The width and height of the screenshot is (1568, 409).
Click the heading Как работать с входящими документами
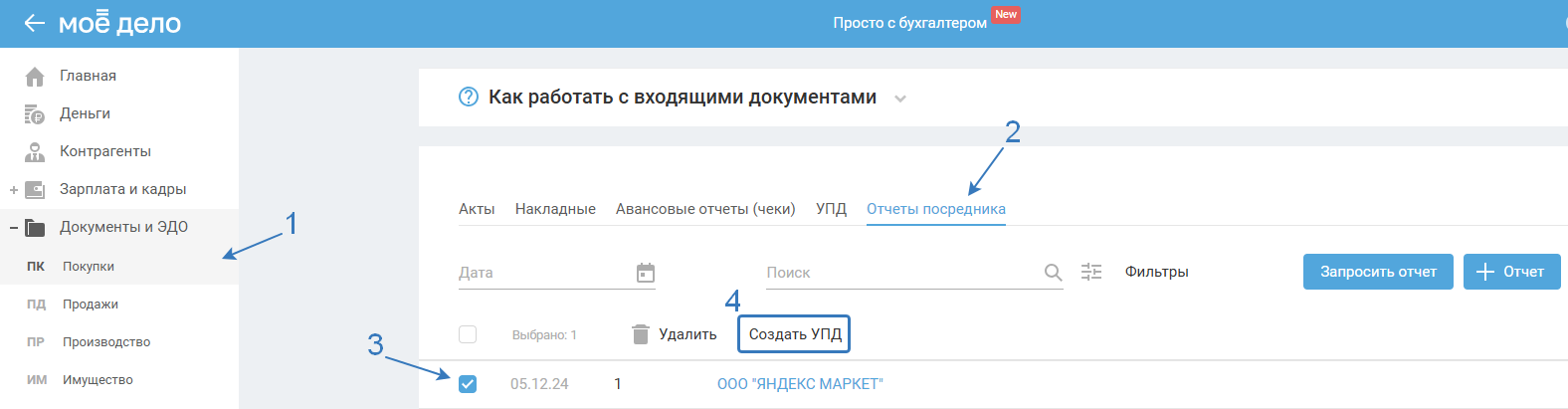(683, 97)
